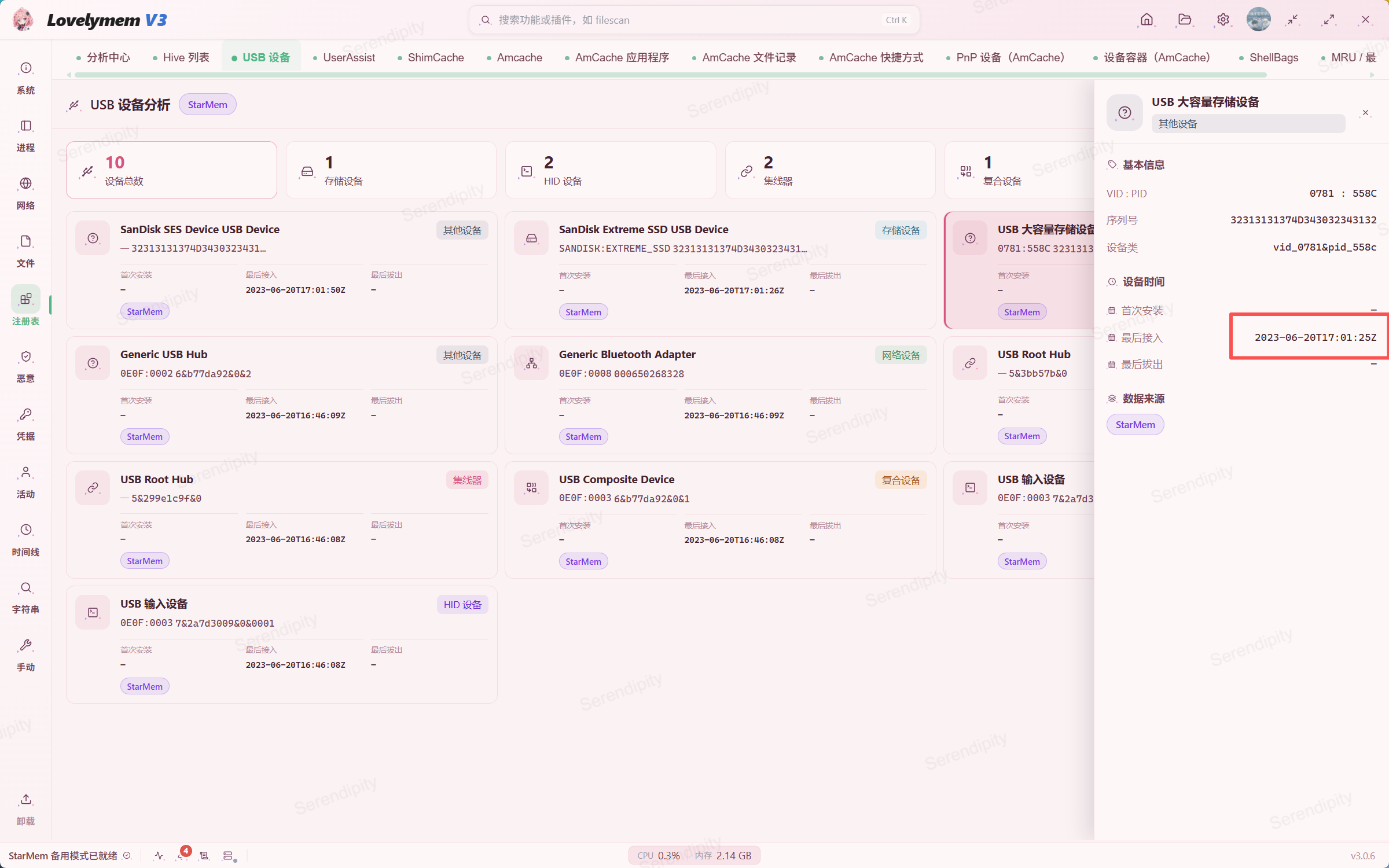Click the home icon in title bar

(1147, 20)
